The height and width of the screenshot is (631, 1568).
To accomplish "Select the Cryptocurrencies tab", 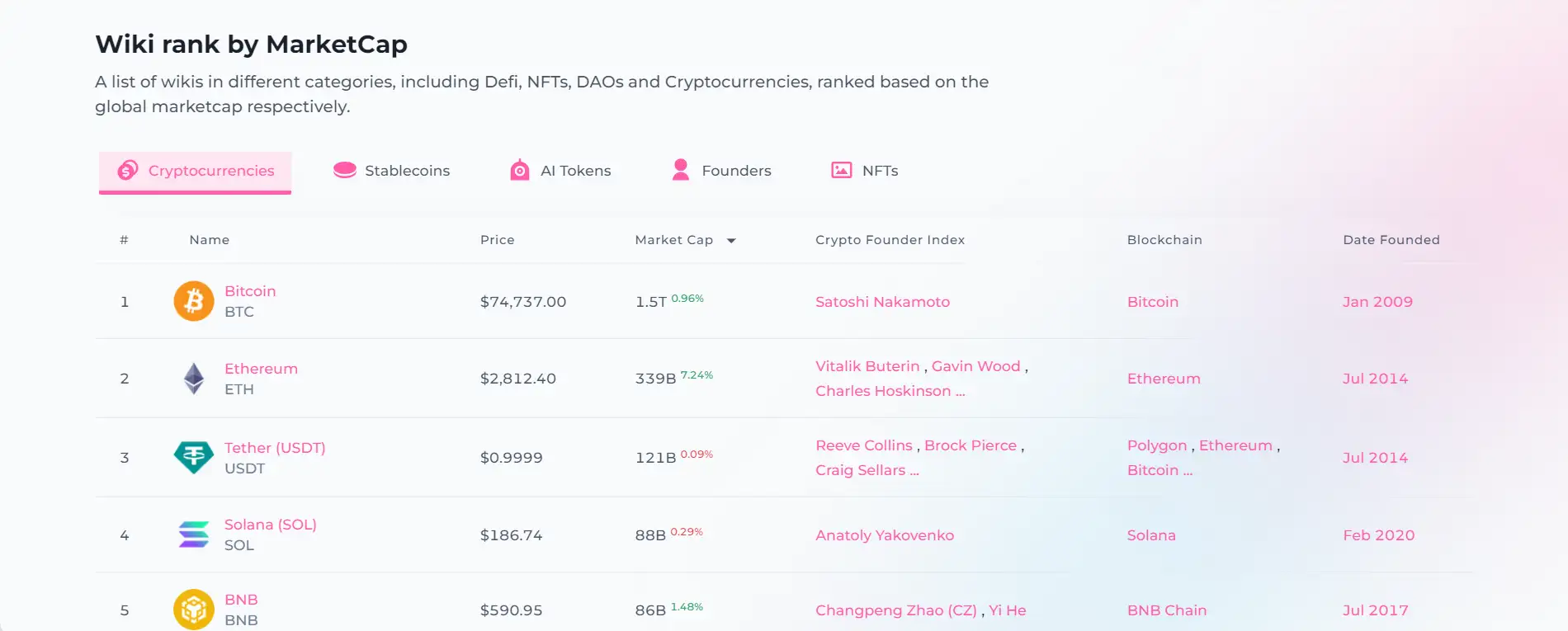I will pos(196,171).
